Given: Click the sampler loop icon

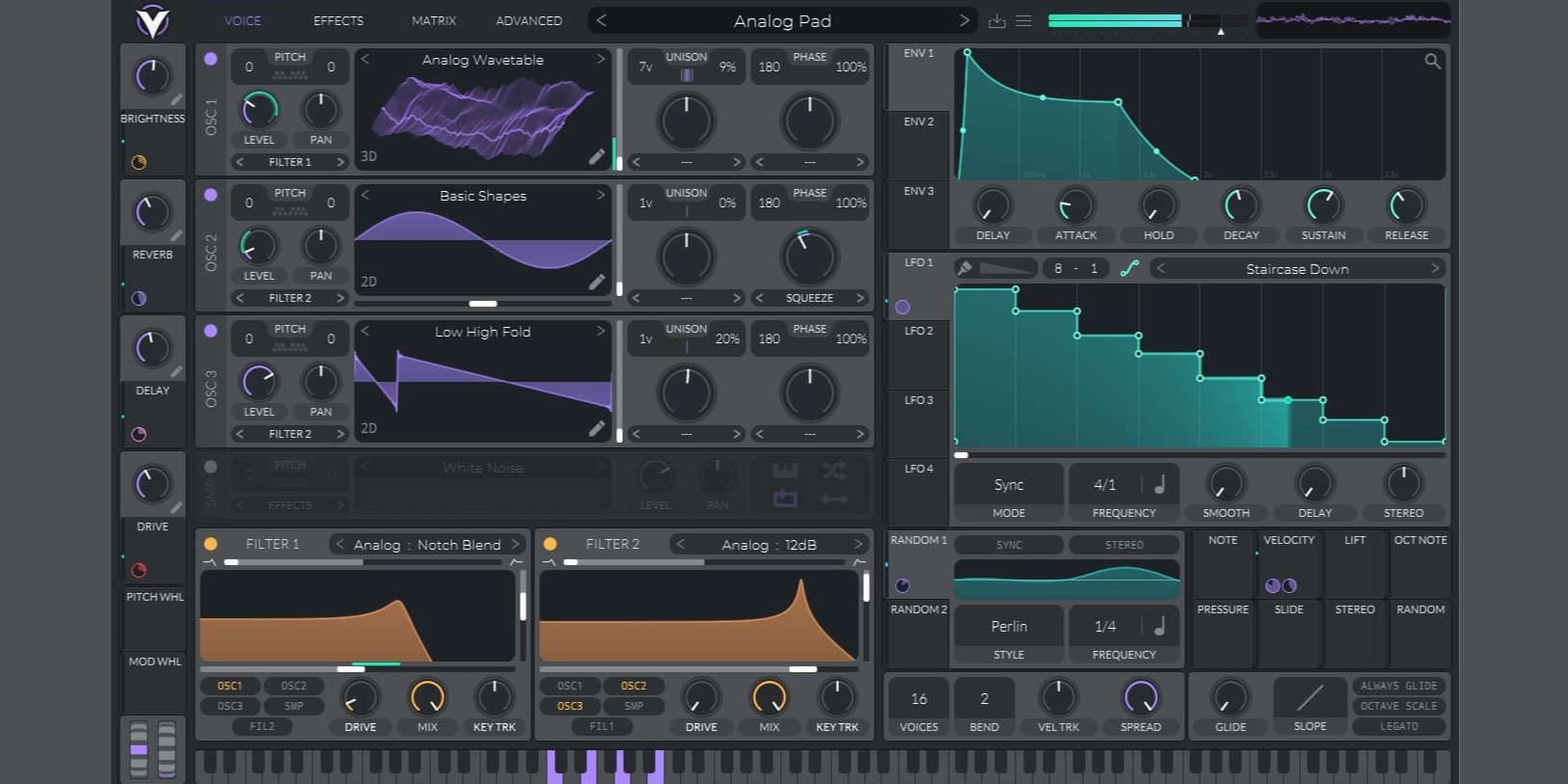Looking at the screenshot, I should click(x=785, y=499).
